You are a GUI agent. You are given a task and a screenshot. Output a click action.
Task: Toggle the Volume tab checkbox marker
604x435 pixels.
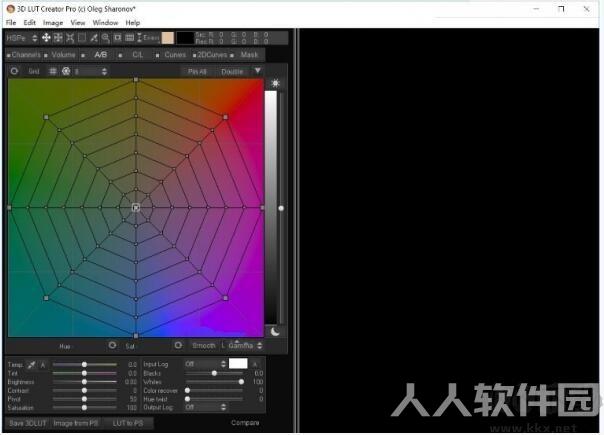(x=46, y=56)
